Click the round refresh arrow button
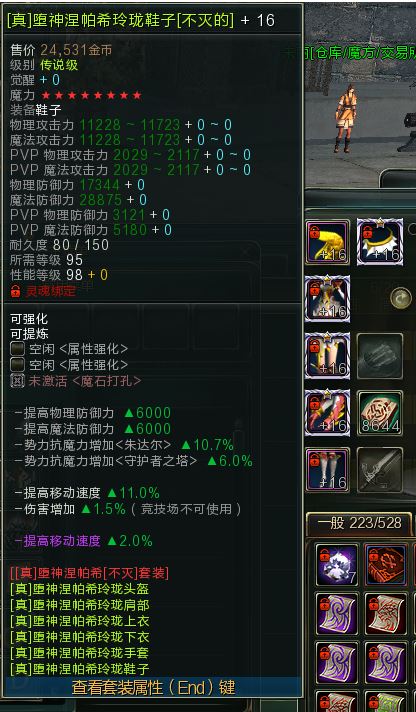This screenshot has width=416, height=712. click(x=401, y=298)
